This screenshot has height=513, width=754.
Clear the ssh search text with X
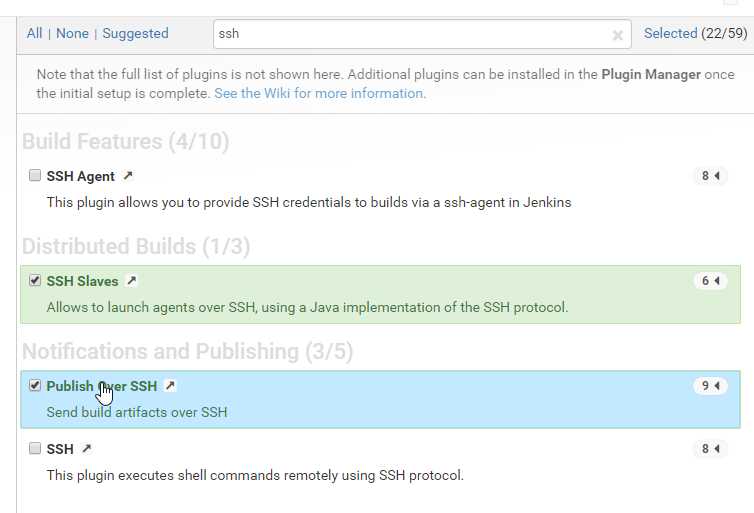click(618, 35)
